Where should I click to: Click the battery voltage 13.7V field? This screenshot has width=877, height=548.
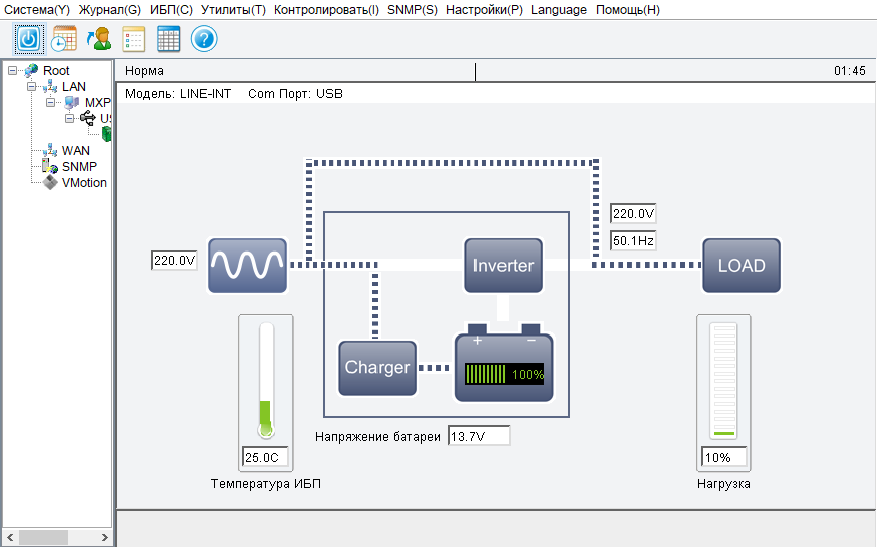click(x=479, y=436)
